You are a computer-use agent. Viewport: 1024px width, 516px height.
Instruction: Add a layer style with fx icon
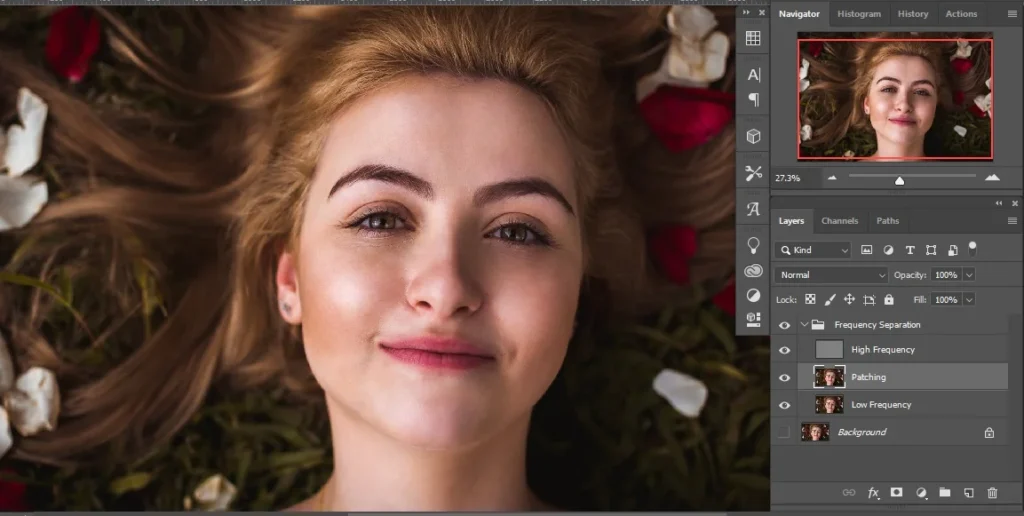click(x=873, y=493)
